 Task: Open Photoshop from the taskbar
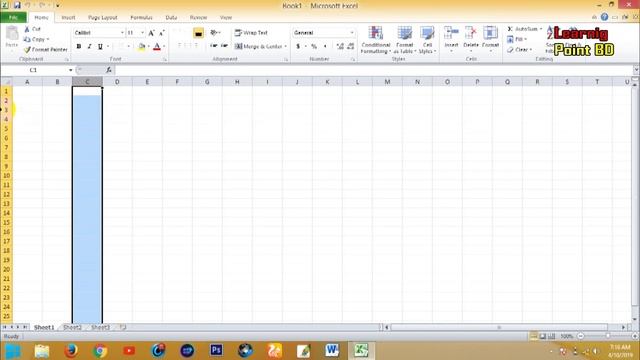coord(216,350)
